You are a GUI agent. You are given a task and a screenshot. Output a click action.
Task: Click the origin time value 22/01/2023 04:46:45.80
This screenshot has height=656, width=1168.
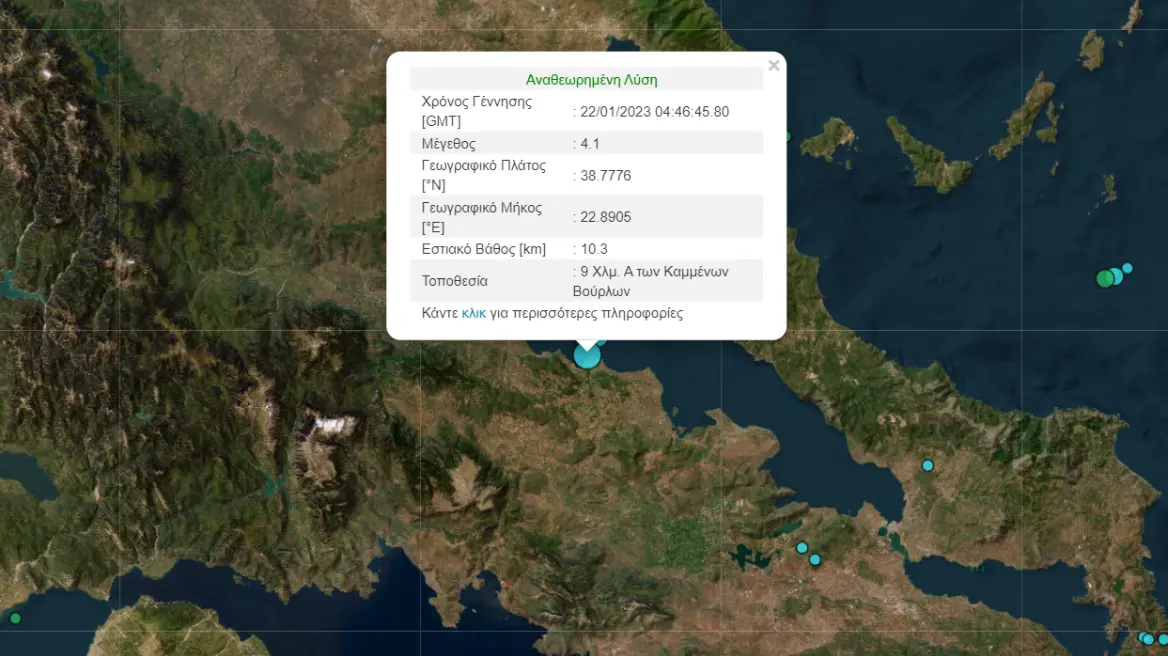pos(654,112)
